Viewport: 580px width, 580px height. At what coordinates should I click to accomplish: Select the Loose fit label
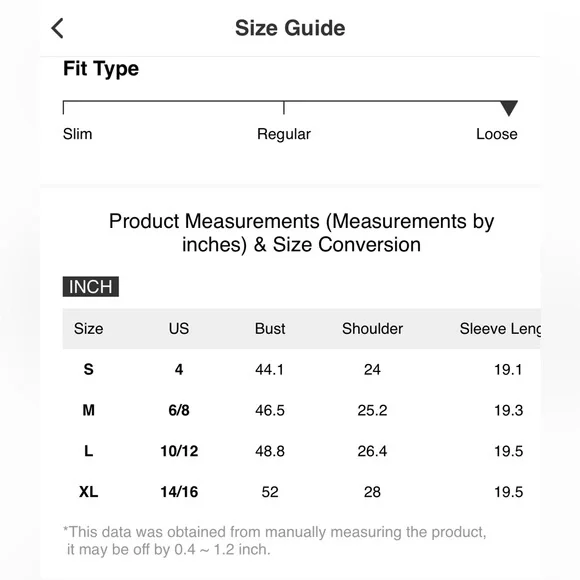point(497,134)
